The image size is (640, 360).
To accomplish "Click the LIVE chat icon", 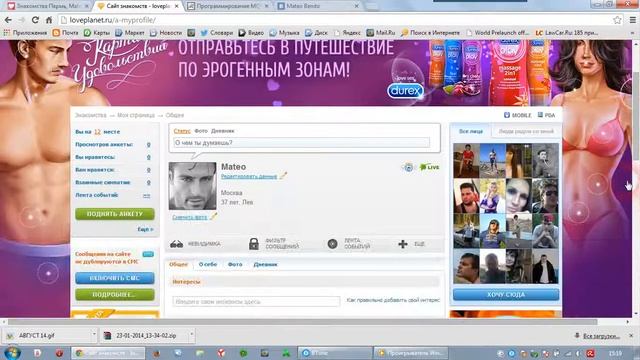I will tap(429, 167).
